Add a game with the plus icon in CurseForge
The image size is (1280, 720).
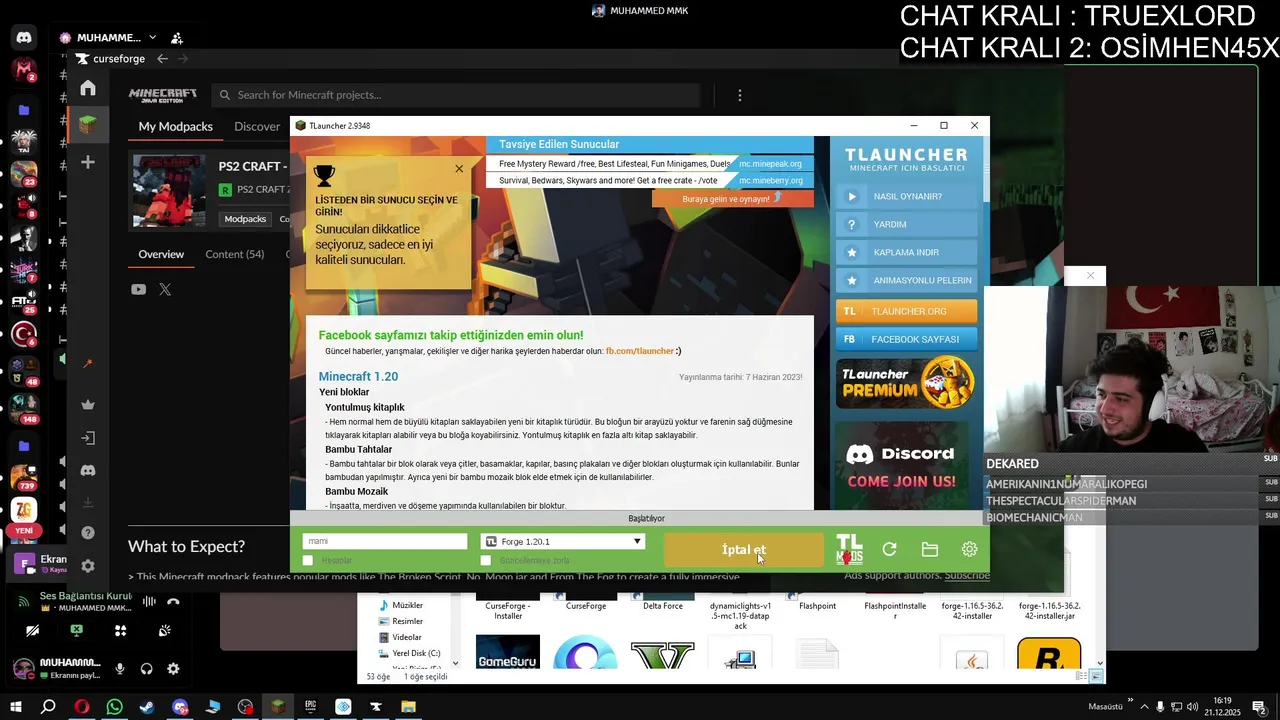pos(88,162)
